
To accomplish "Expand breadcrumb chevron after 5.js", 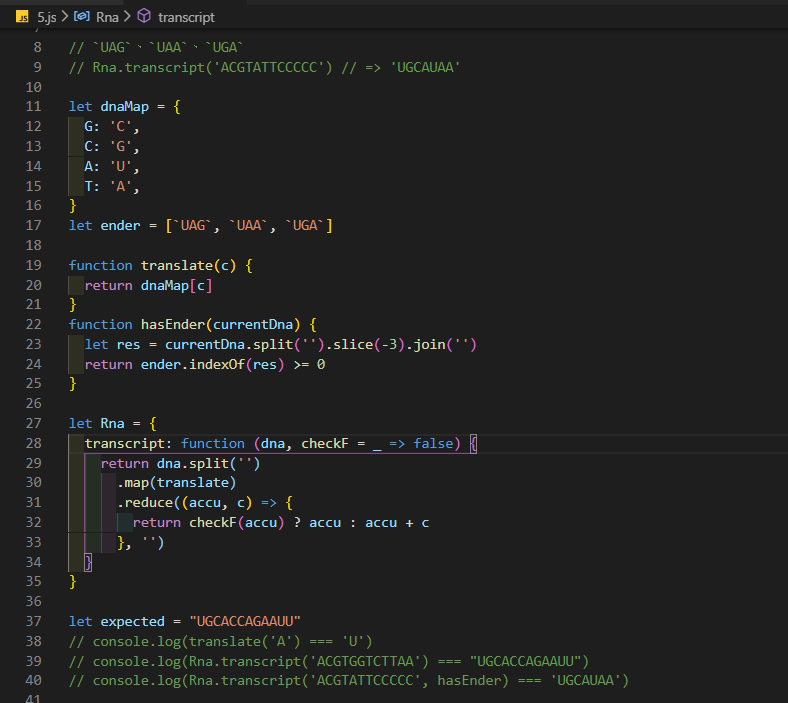I will (x=65, y=17).
